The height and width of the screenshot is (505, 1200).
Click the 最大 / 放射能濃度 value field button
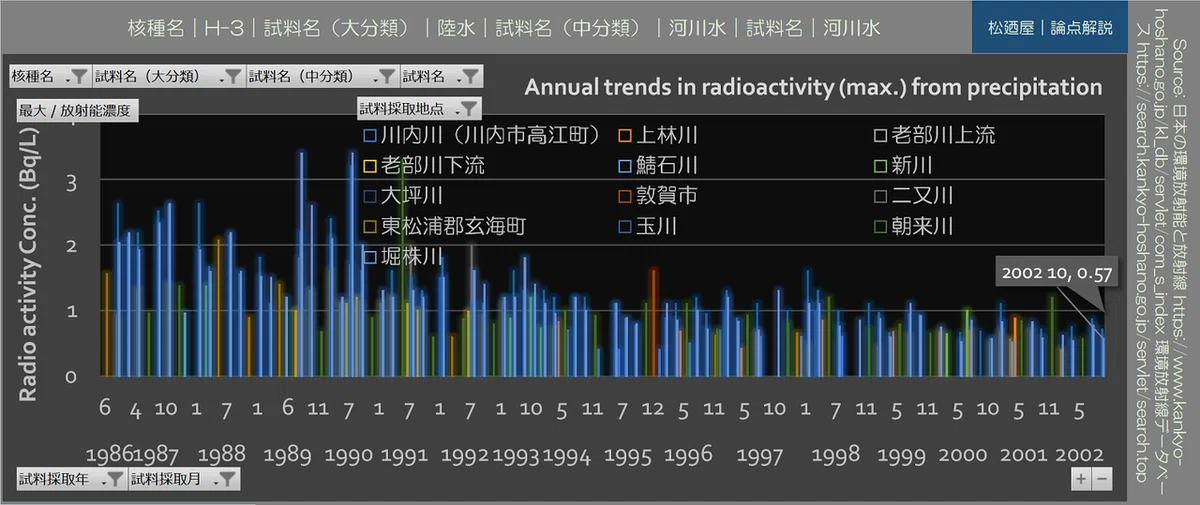76,109
